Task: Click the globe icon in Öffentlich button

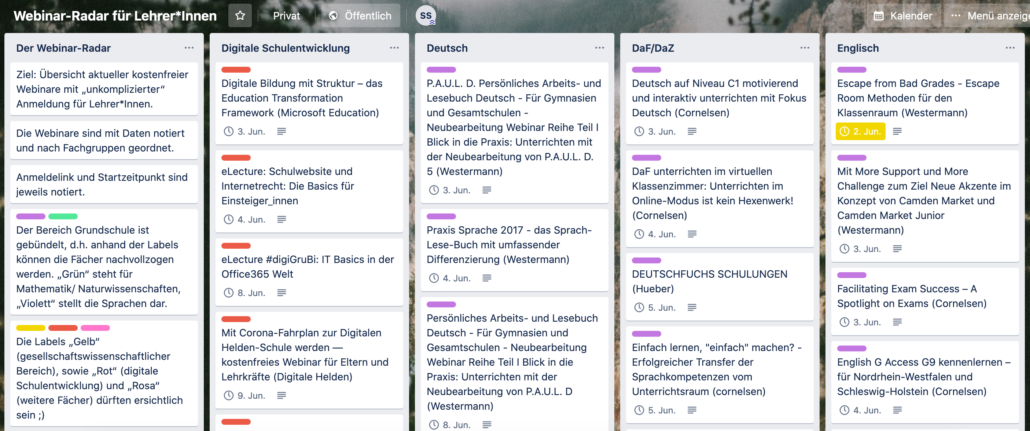Action: (333, 16)
